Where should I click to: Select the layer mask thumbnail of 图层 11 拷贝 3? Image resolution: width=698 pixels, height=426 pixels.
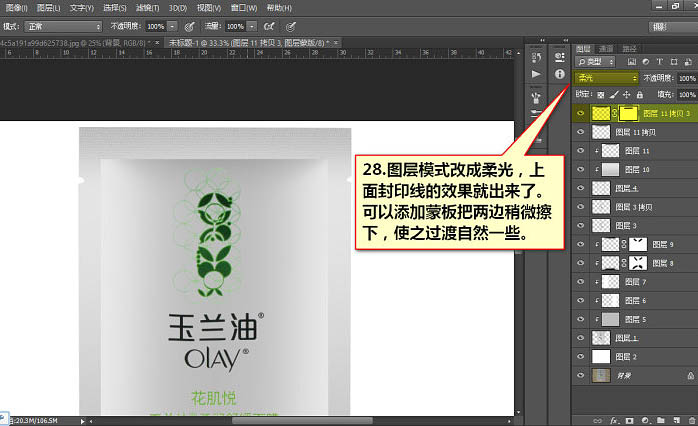pyautogui.click(x=628, y=113)
